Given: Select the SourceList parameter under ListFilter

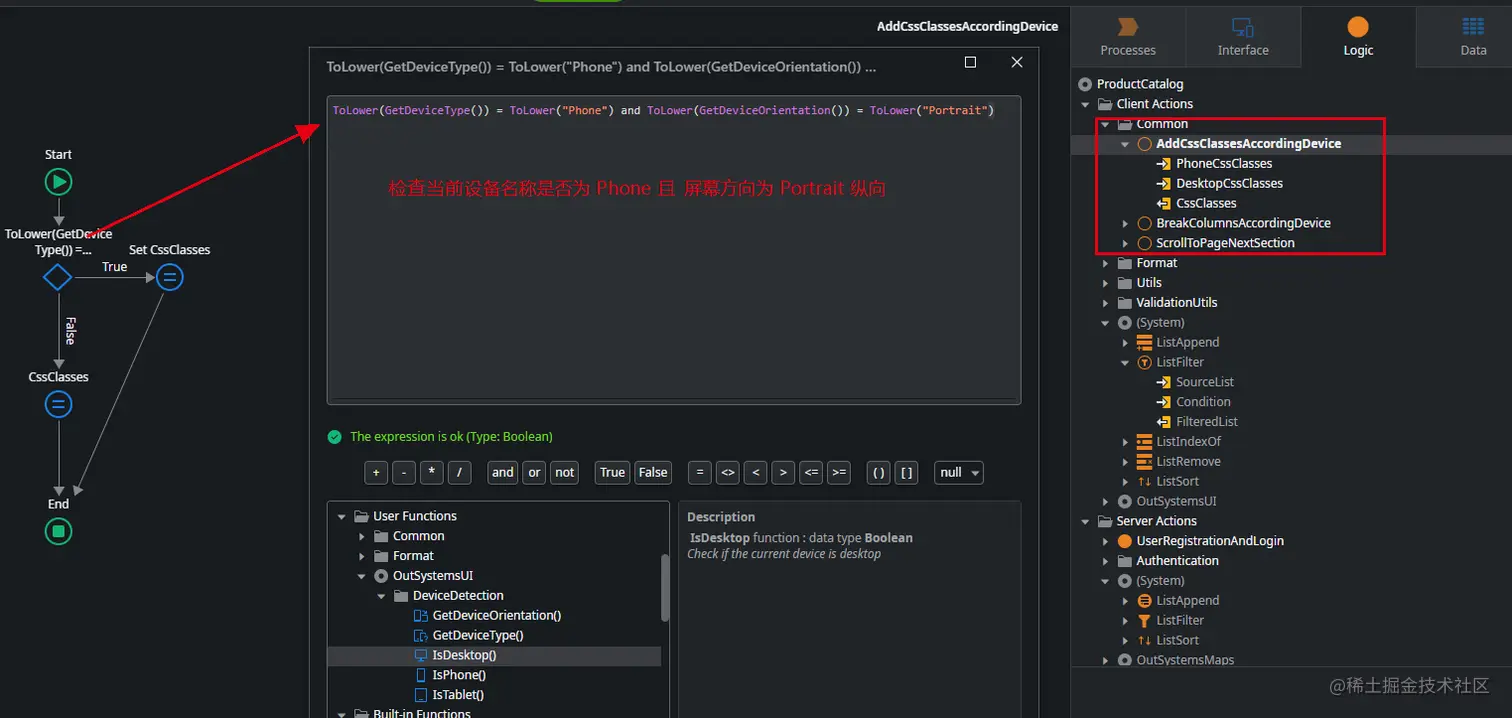Looking at the screenshot, I should tap(1204, 382).
